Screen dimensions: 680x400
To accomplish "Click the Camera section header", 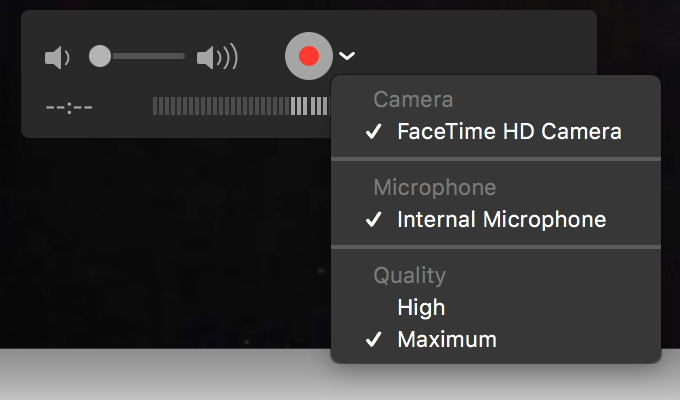I will [413, 99].
